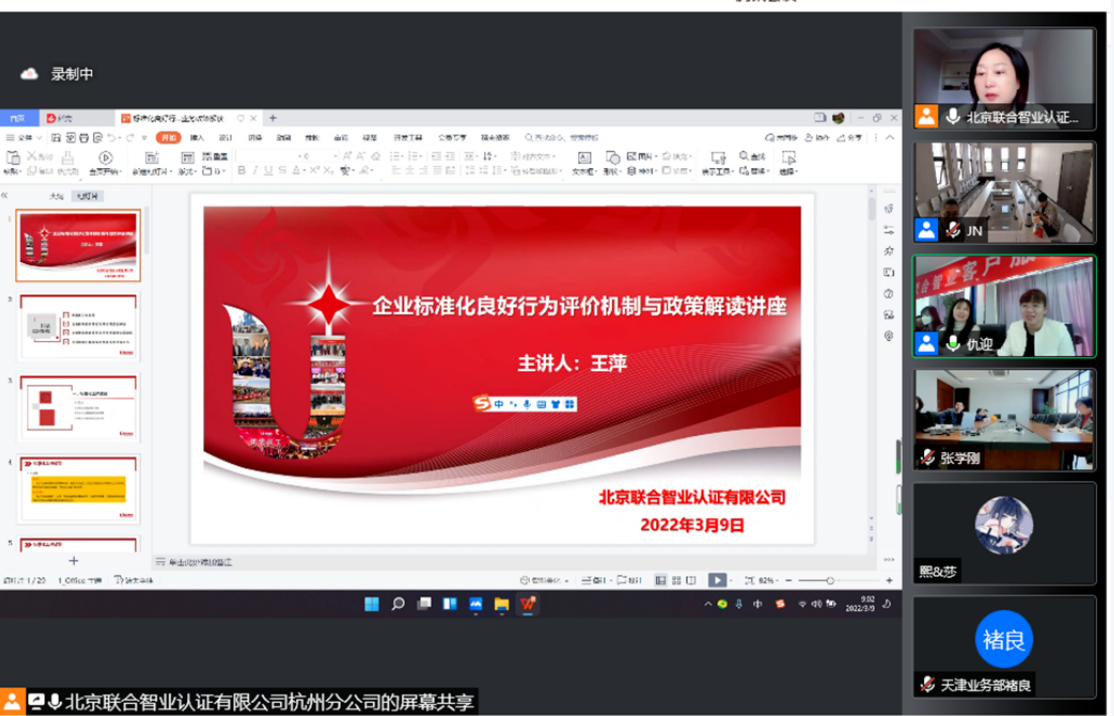Viewport: 1114px width, 716px height.
Task: Click the Redo arrow in quick toolbar
Action: (x=129, y=138)
